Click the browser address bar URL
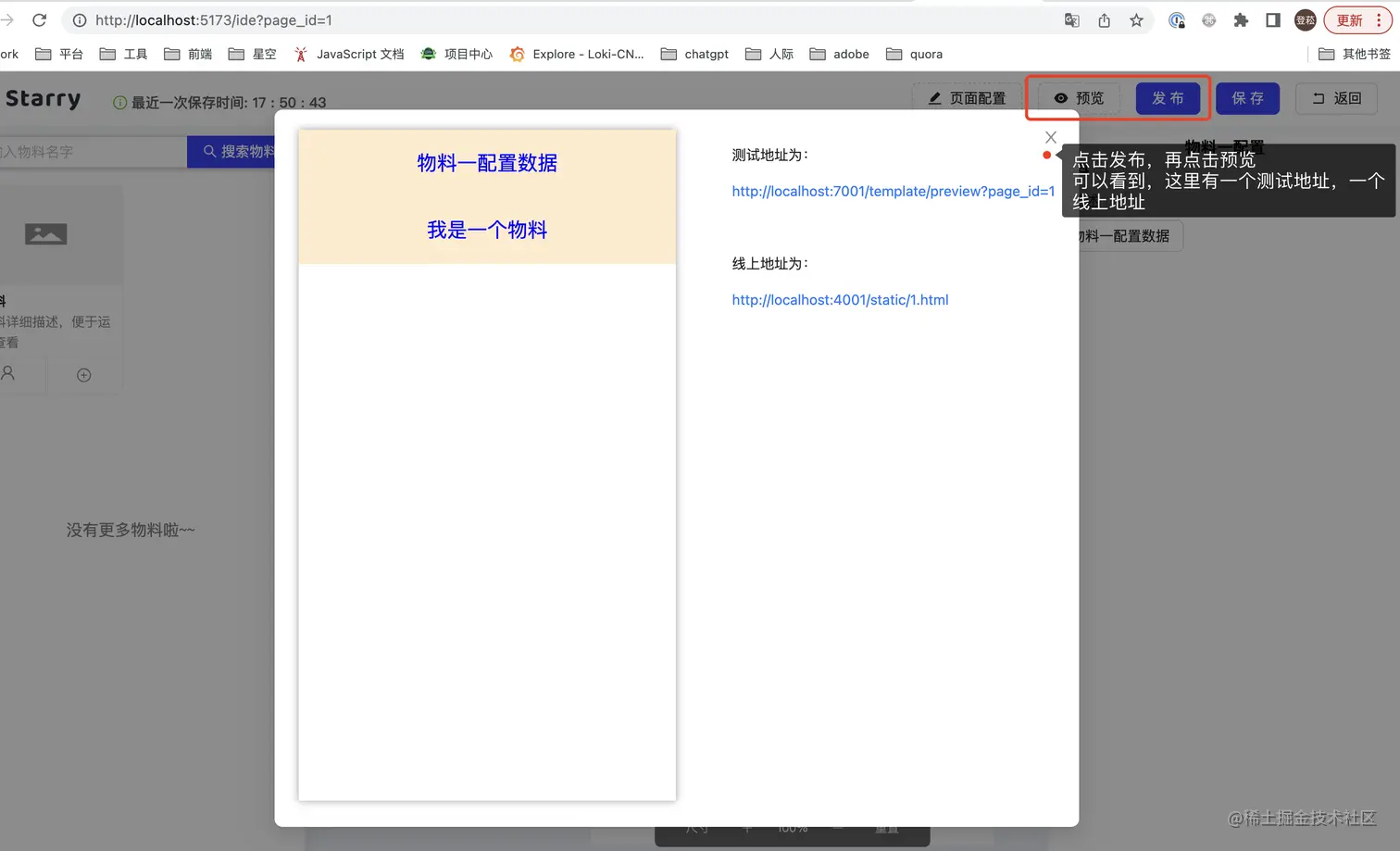The height and width of the screenshot is (851, 1400). [213, 20]
